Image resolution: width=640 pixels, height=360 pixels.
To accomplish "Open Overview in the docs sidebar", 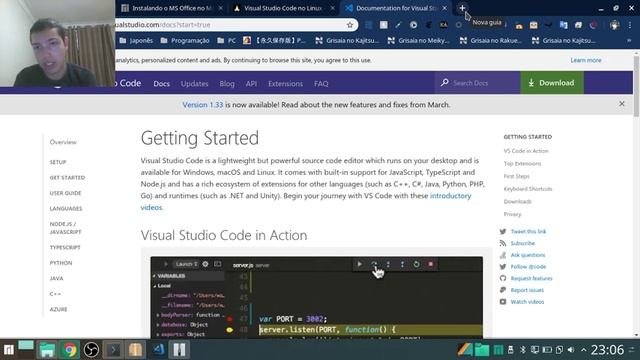I will point(63,142).
